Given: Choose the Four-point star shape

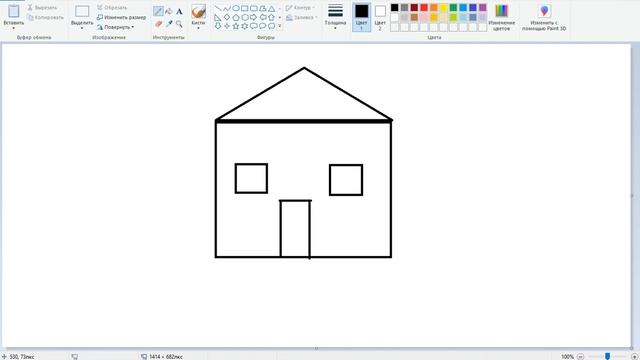Looking at the screenshot, I should point(227,26).
